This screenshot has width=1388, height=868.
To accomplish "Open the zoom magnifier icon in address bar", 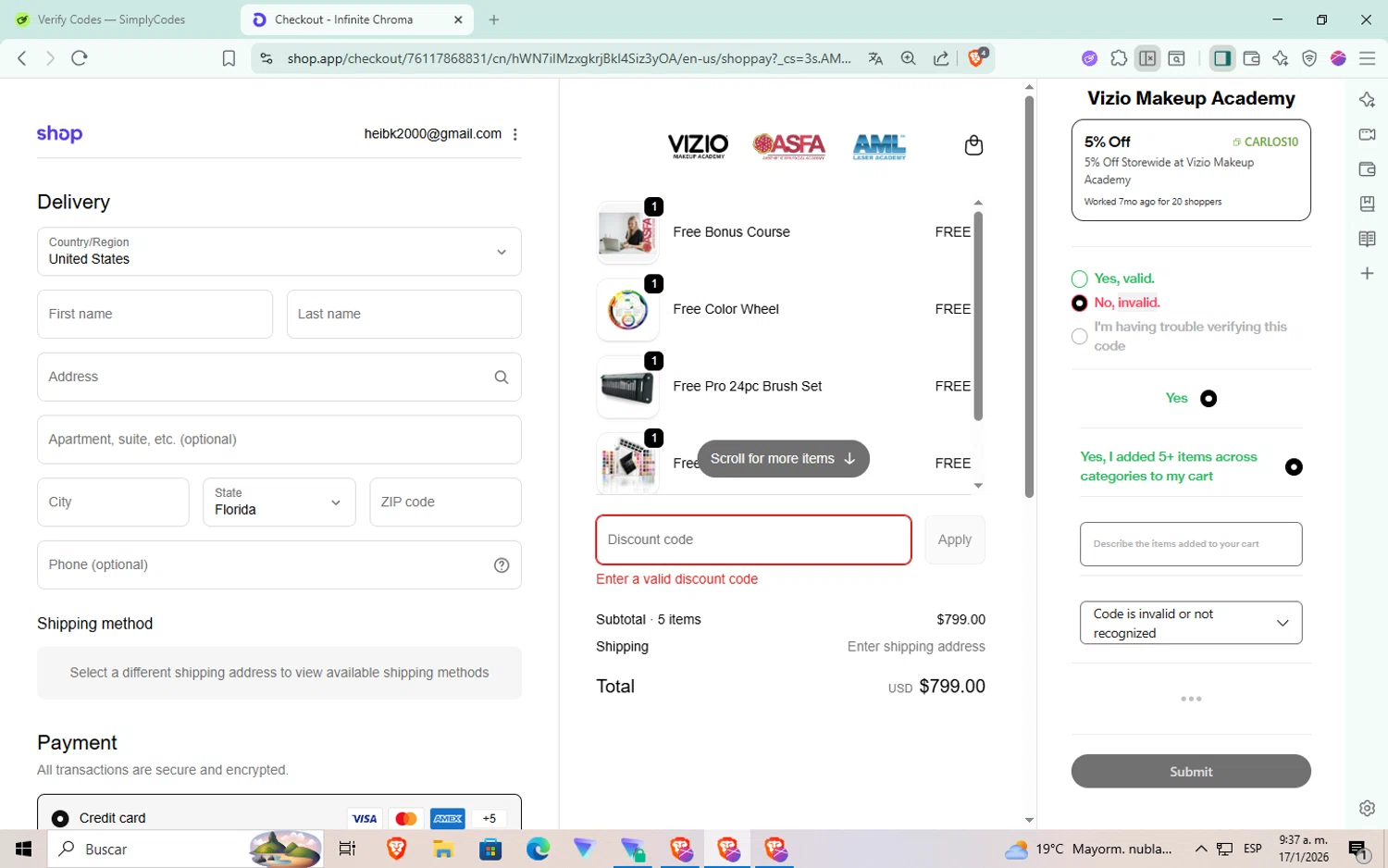I will pos(909,58).
